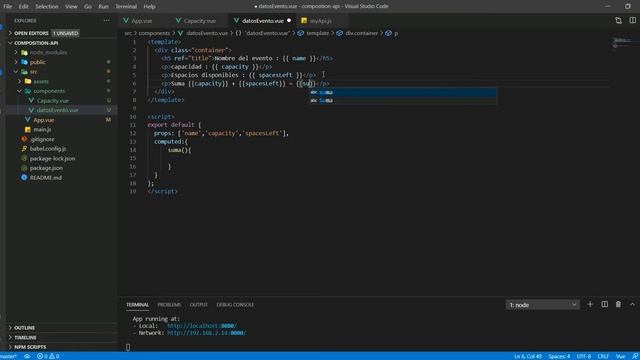Select the datosEvento.vue editor tab
640x360 pixels.
tap(262, 20)
